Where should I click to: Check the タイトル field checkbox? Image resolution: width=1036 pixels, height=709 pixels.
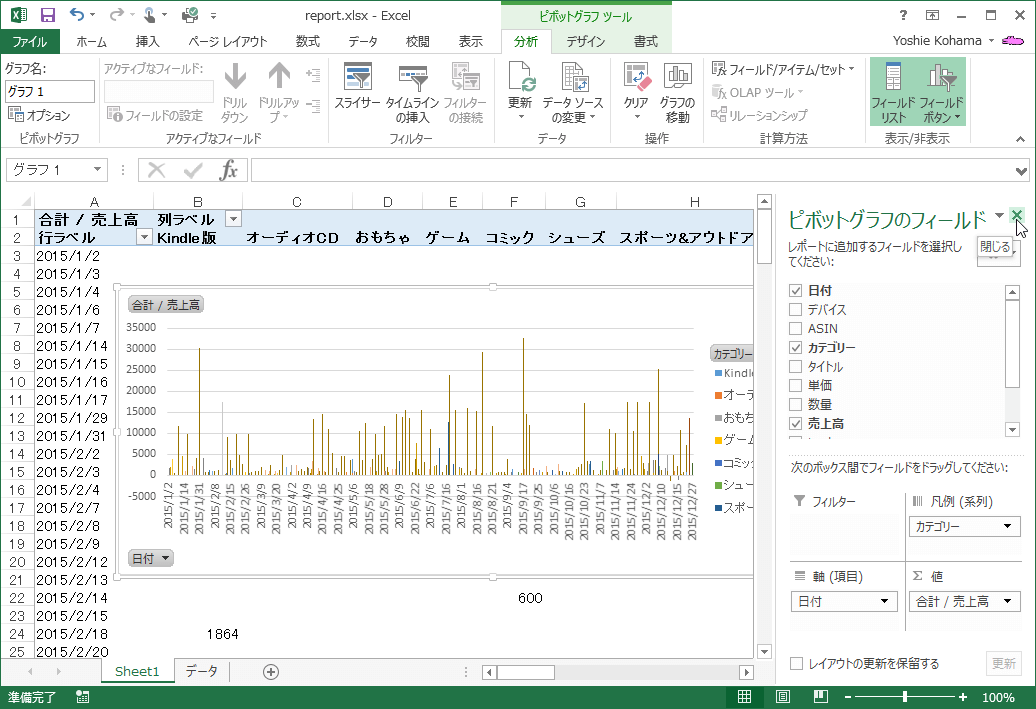796,367
